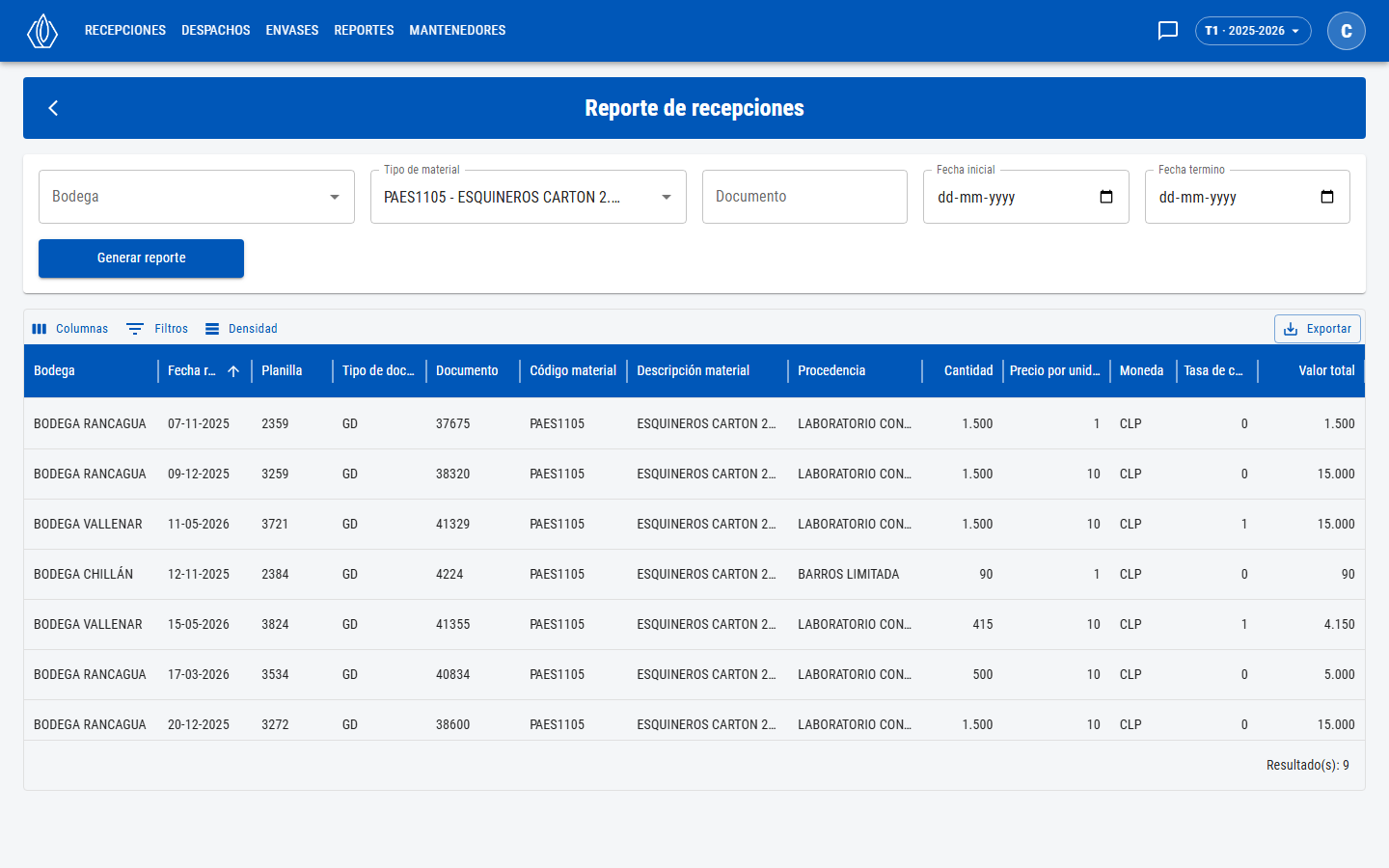1389x868 pixels.
Task: Click the Generar reporte button
Action: pyautogui.click(x=141, y=258)
